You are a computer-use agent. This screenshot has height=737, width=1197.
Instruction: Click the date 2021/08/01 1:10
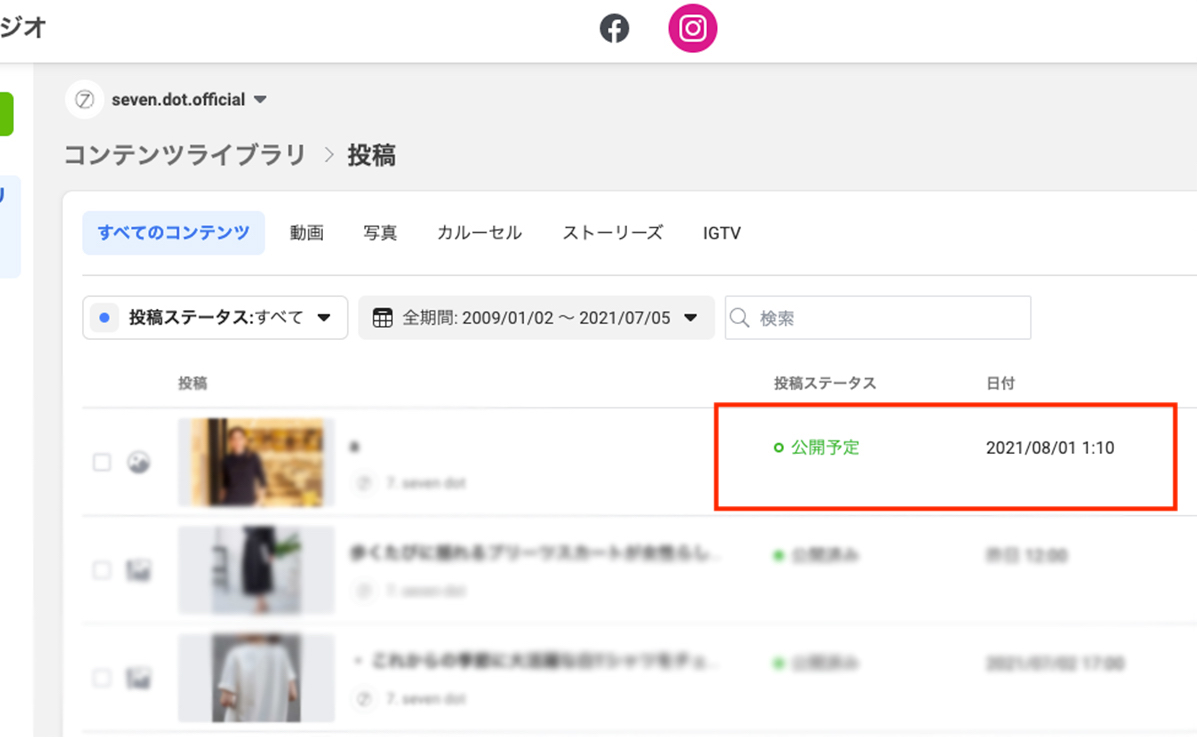click(x=1050, y=448)
